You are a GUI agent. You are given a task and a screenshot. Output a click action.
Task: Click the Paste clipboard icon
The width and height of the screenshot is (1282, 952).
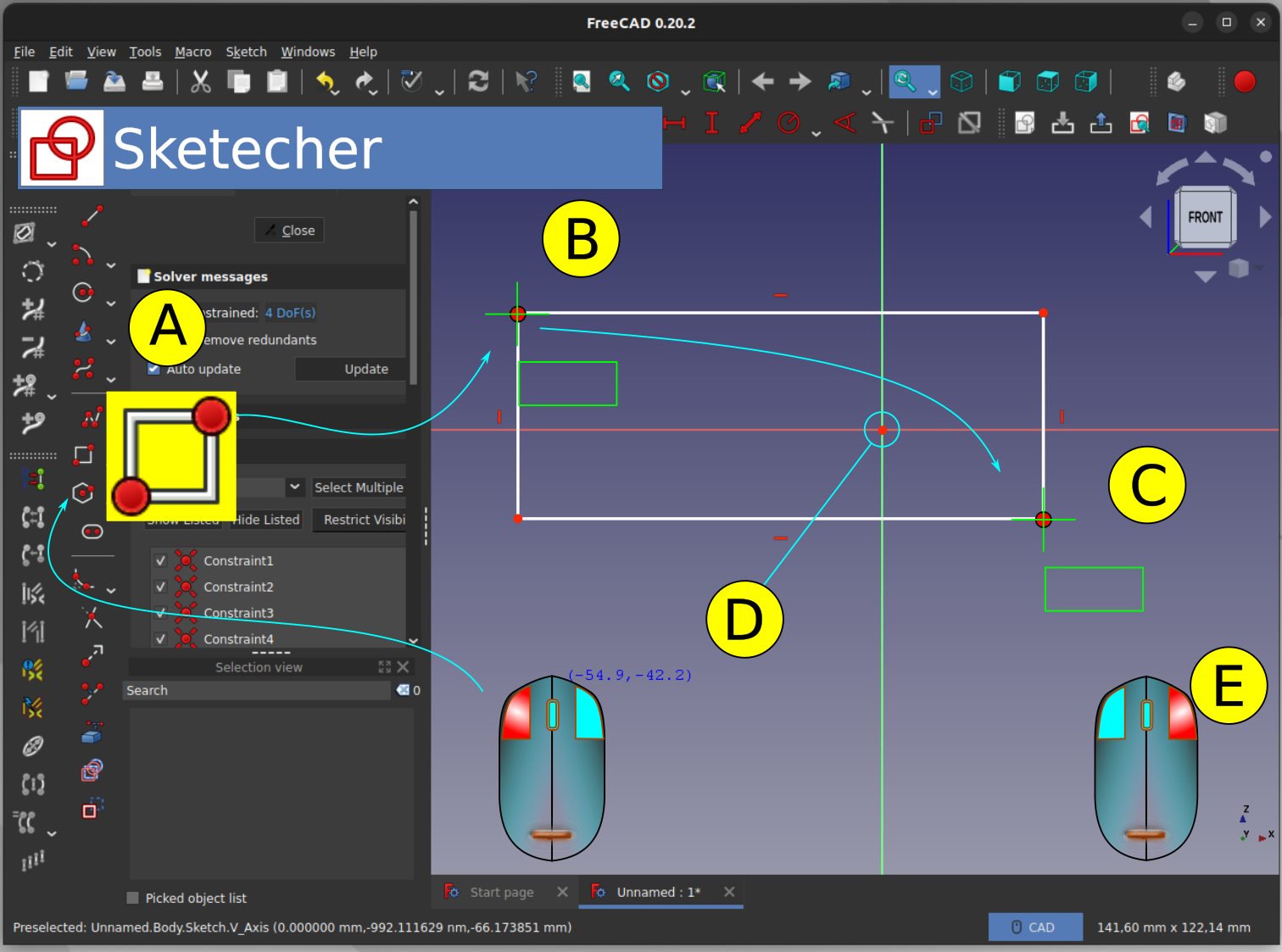277,81
